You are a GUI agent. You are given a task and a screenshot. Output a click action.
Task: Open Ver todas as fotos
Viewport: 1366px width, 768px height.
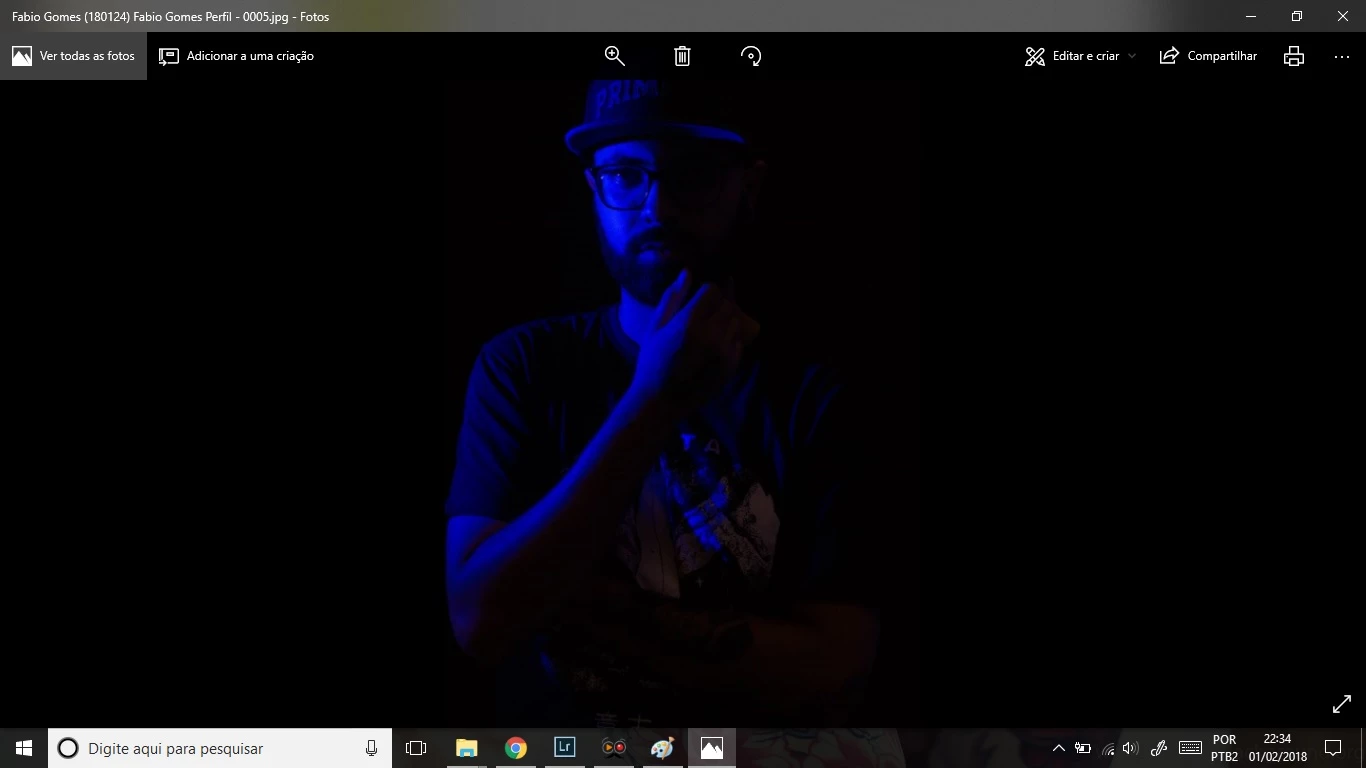coord(73,56)
